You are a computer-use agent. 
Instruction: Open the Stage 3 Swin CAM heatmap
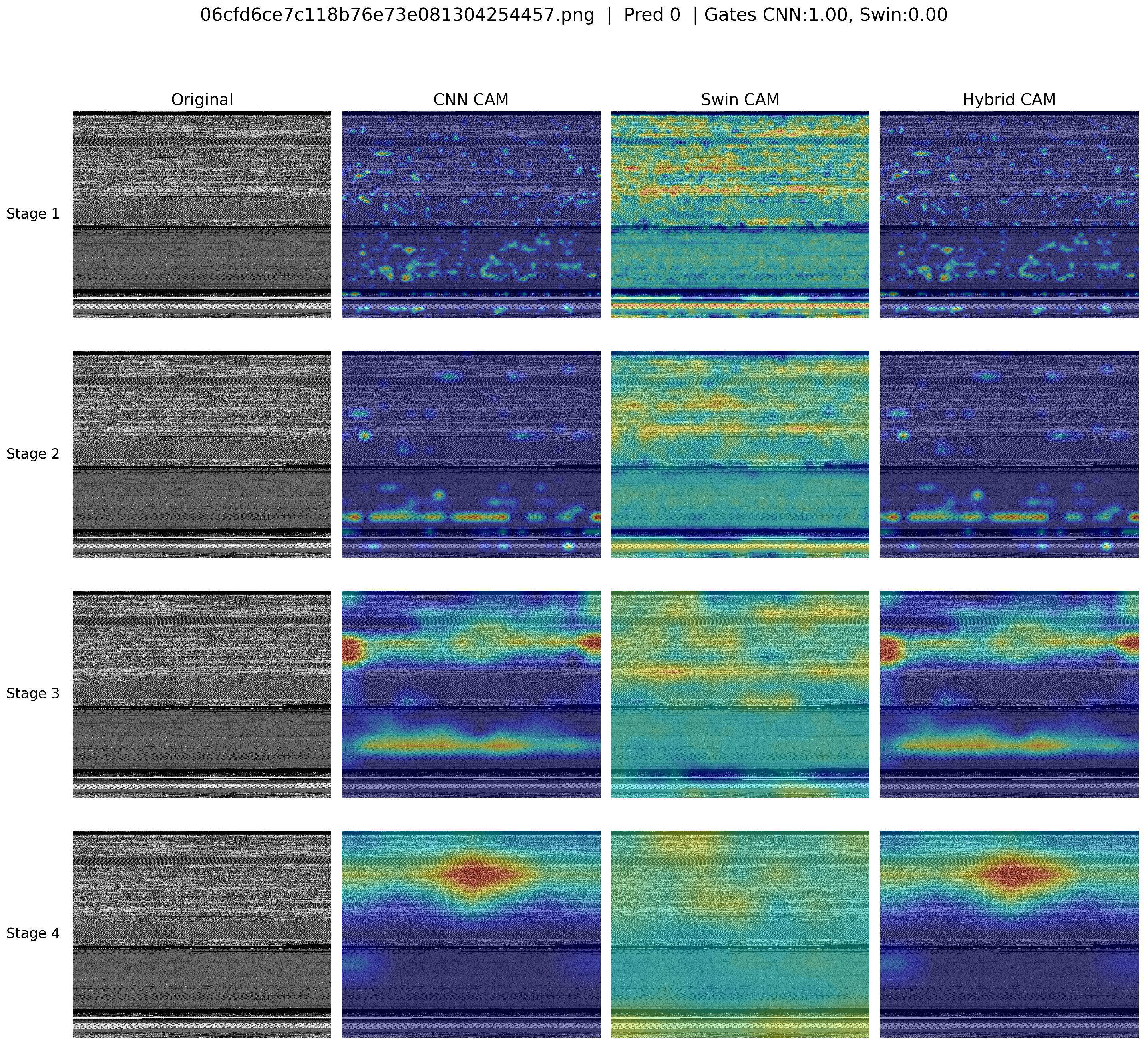pyautogui.click(x=740, y=694)
